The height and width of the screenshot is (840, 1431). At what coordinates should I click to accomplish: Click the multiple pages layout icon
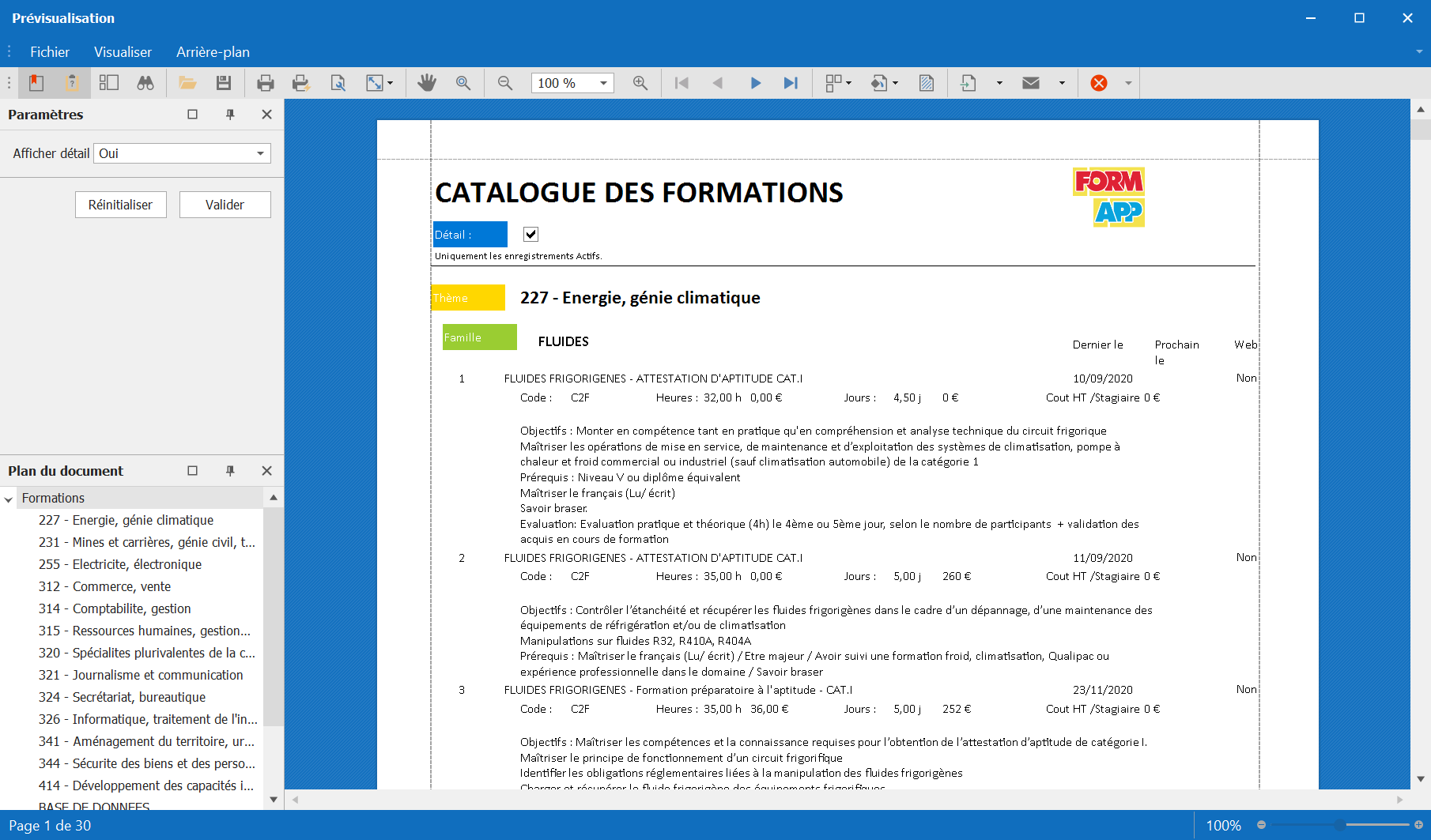tap(833, 83)
